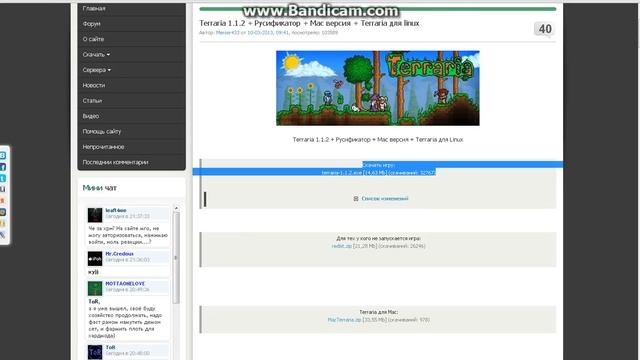Click the 'Terraria для Mac:' label
640x360 pixels.
tap(378, 312)
